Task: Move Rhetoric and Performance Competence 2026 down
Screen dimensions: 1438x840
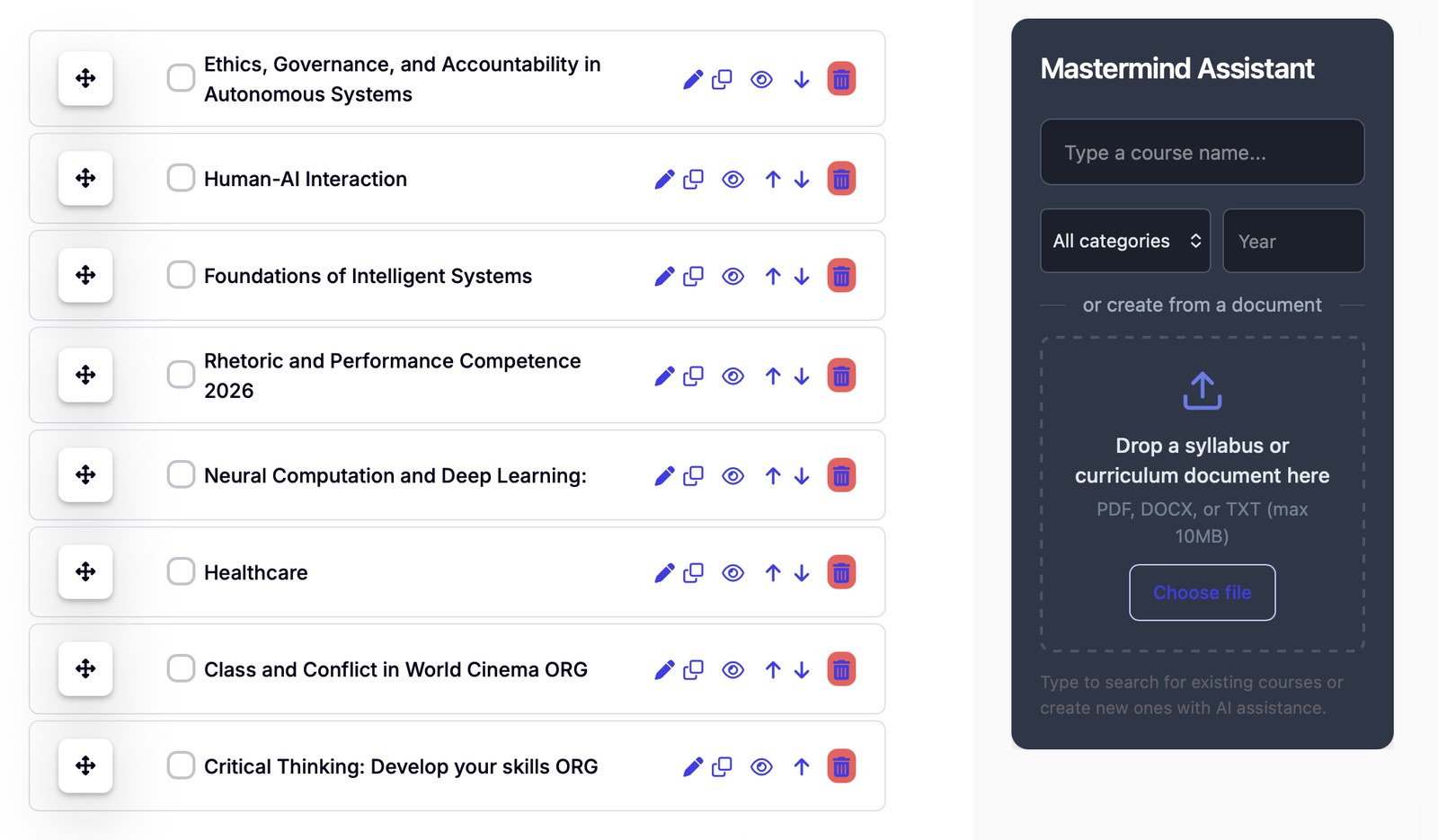Action: tap(802, 376)
